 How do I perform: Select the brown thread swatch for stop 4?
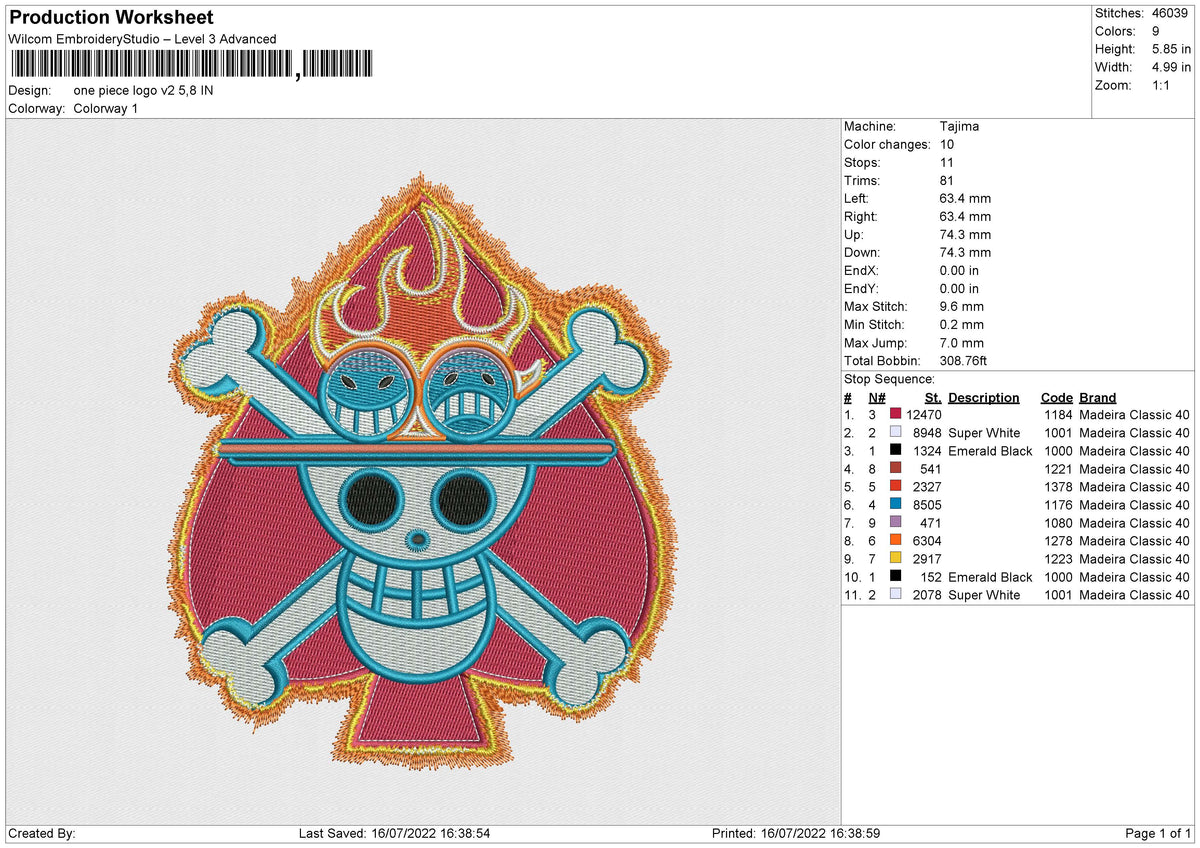pyautogui.click(x=895, y=469)
